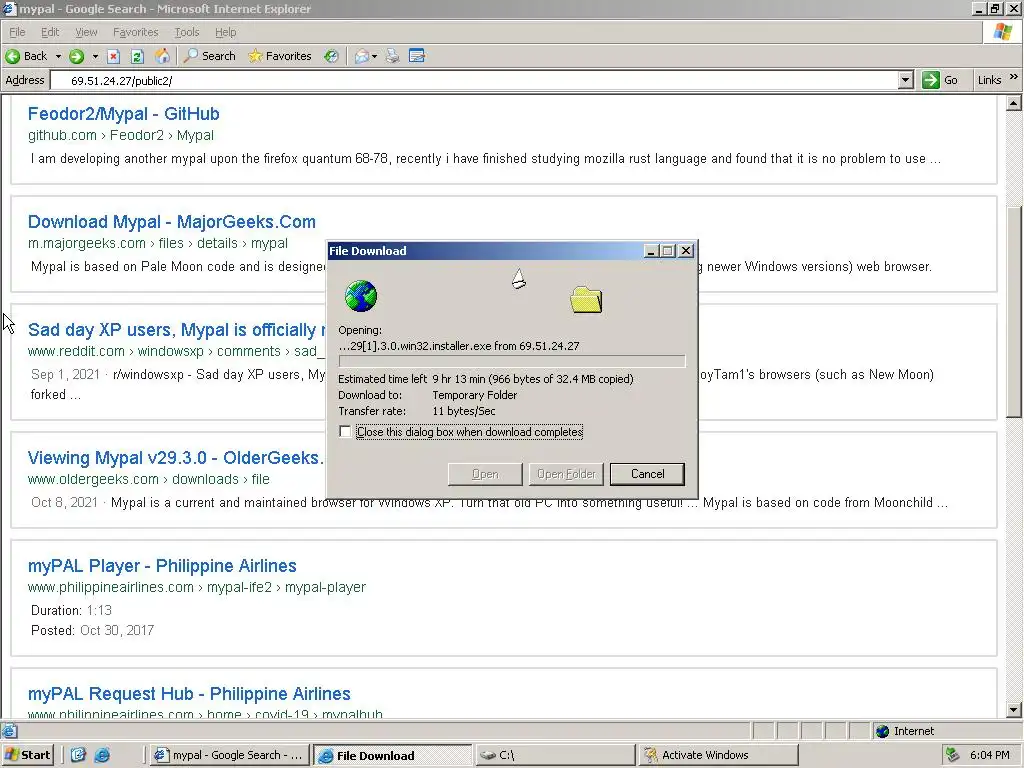Click the Back arrow icon
The image size is (1024, 768).
click(12, 56)
